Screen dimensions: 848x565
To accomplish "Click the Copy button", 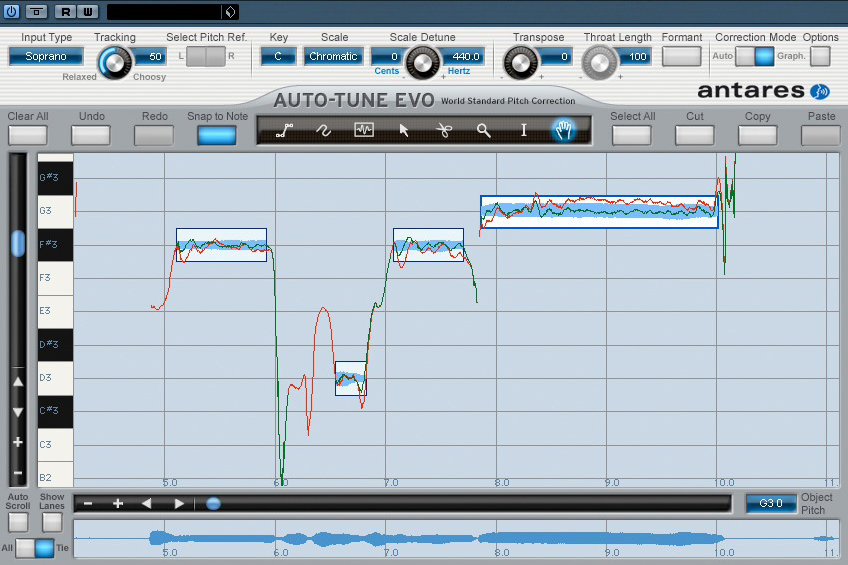I will (x=757, y=135).
